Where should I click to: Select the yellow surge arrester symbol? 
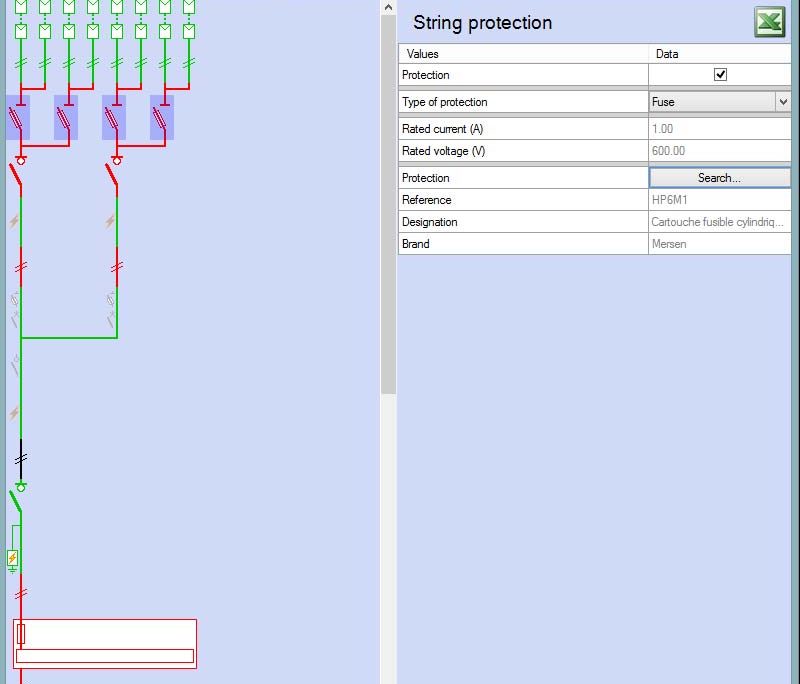tap(13, 559)
